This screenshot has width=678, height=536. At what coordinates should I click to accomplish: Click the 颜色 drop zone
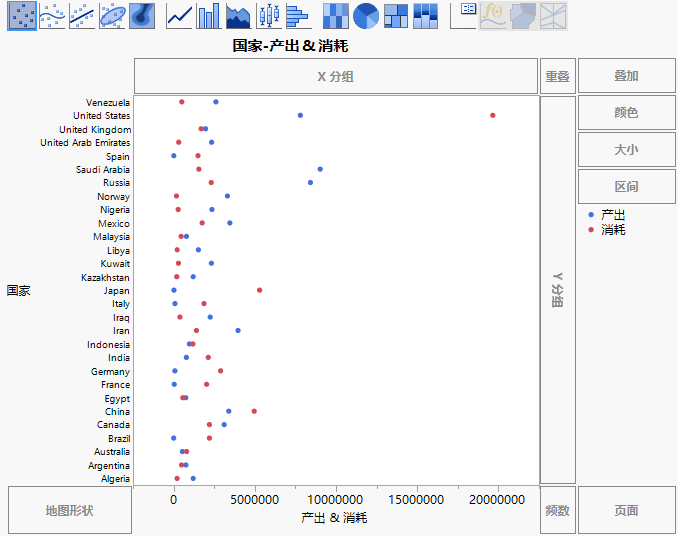point(626,113)
